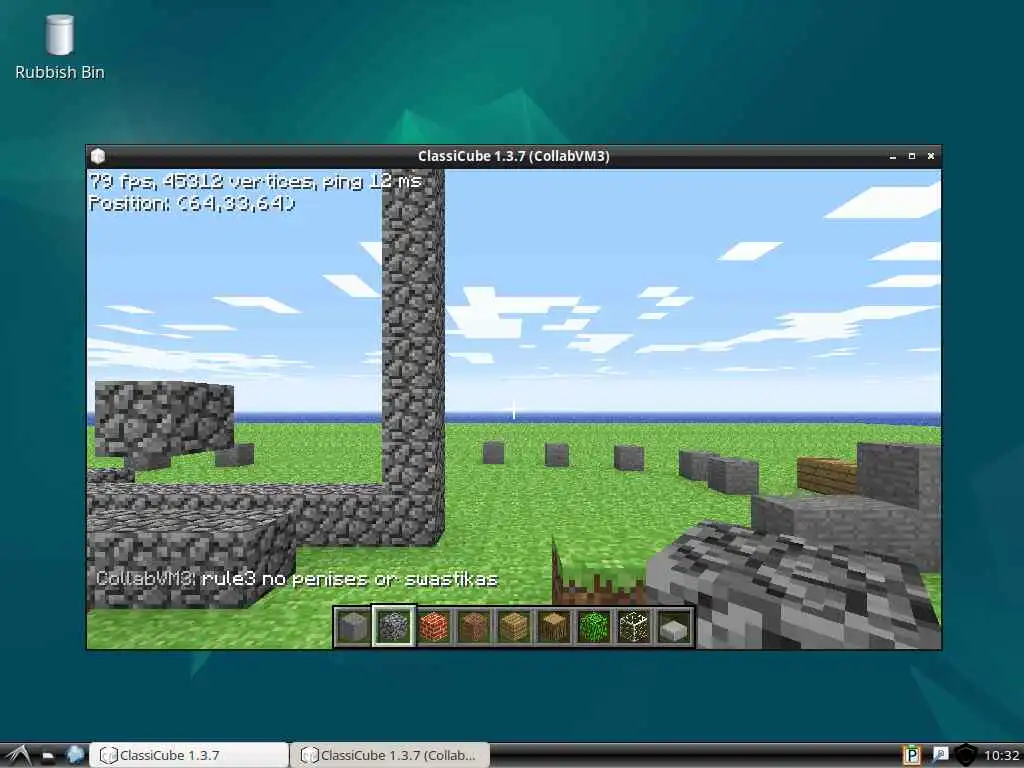Screen dimensions: 1024x768
Task: Select the stone slab hotbar slot
Action: point(675,626)
